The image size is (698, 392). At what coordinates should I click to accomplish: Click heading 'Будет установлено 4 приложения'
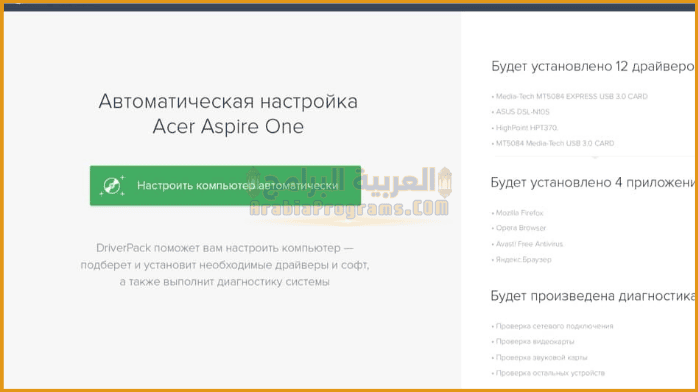pos(592,182)
